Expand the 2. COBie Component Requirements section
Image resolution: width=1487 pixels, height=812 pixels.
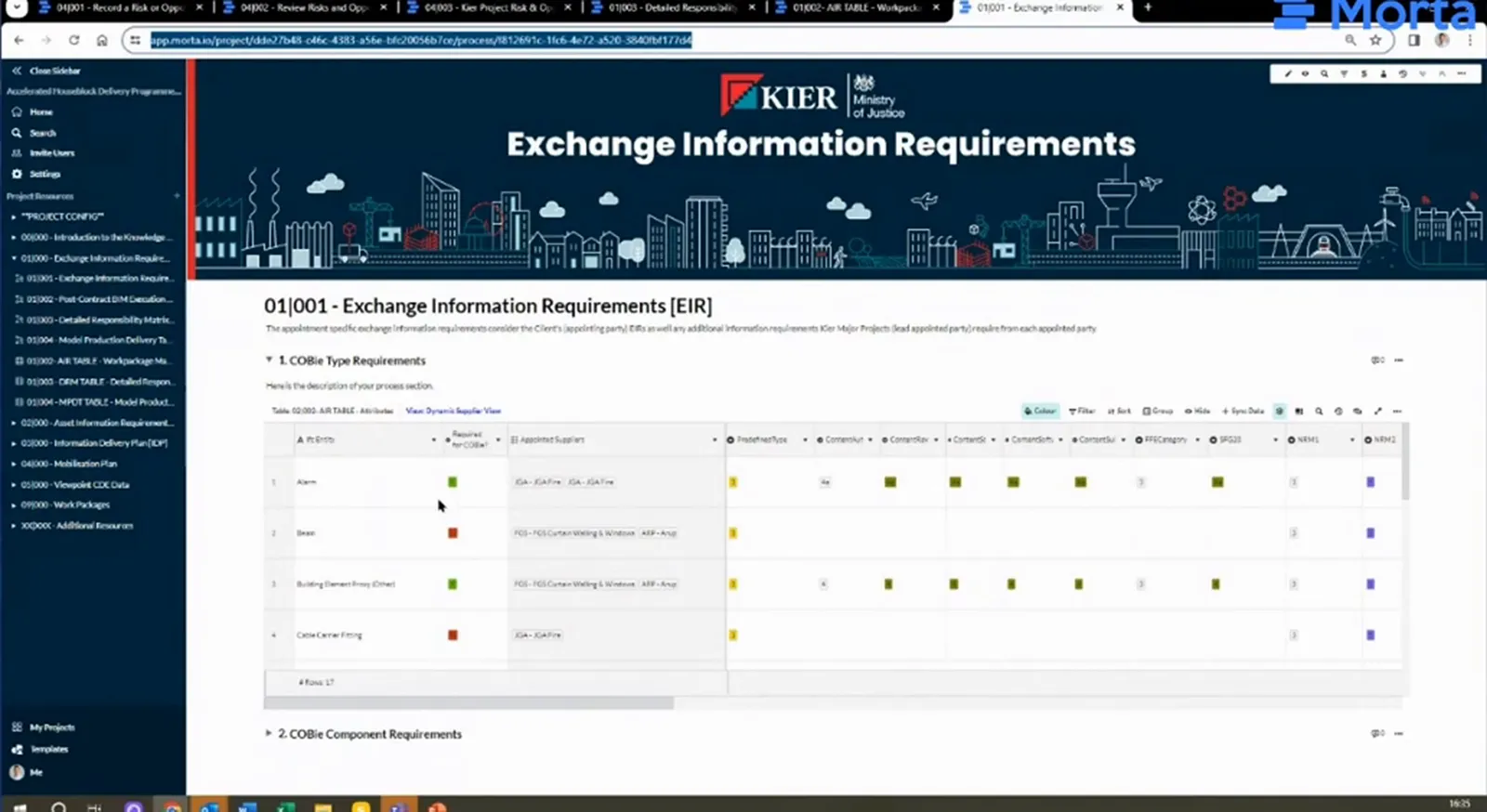[269, 733]
